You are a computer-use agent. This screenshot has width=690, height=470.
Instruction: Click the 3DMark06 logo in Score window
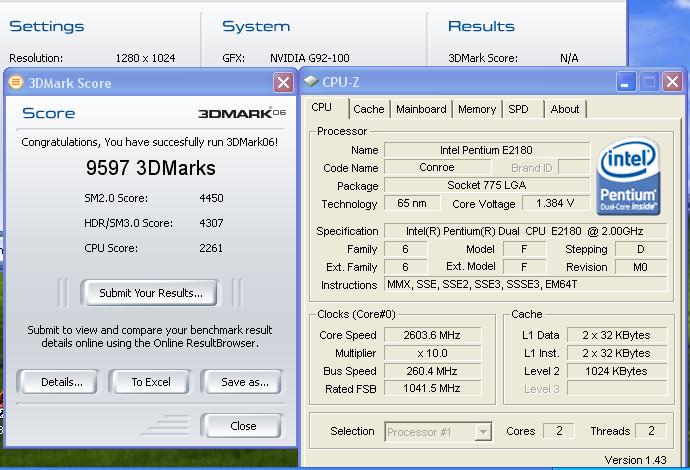[x=242, y=113]
